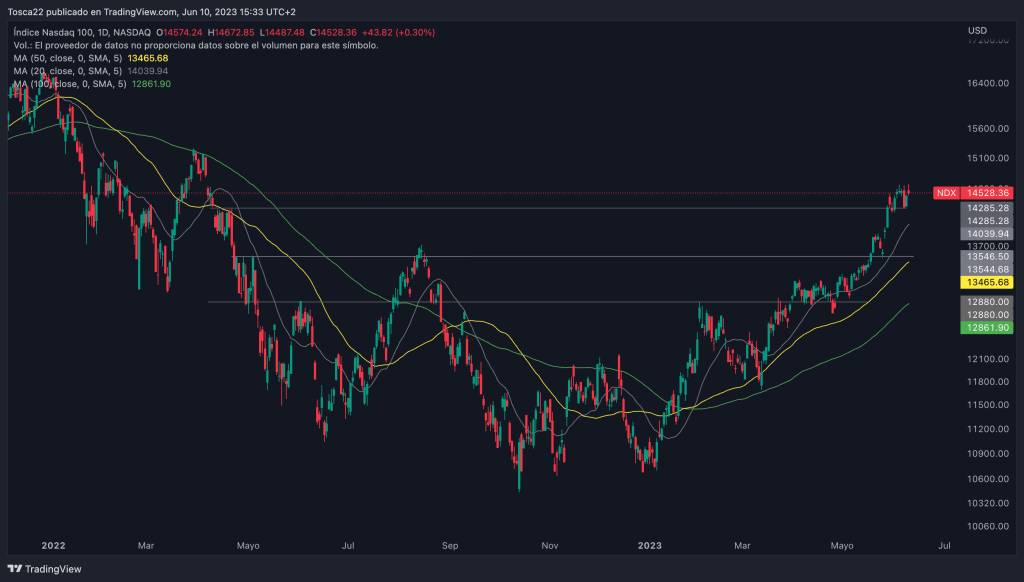The width and height of the screenshot is (1024, 582).
Task: Click the yellow 13465.68 MA price label
Action: point(986,283)
